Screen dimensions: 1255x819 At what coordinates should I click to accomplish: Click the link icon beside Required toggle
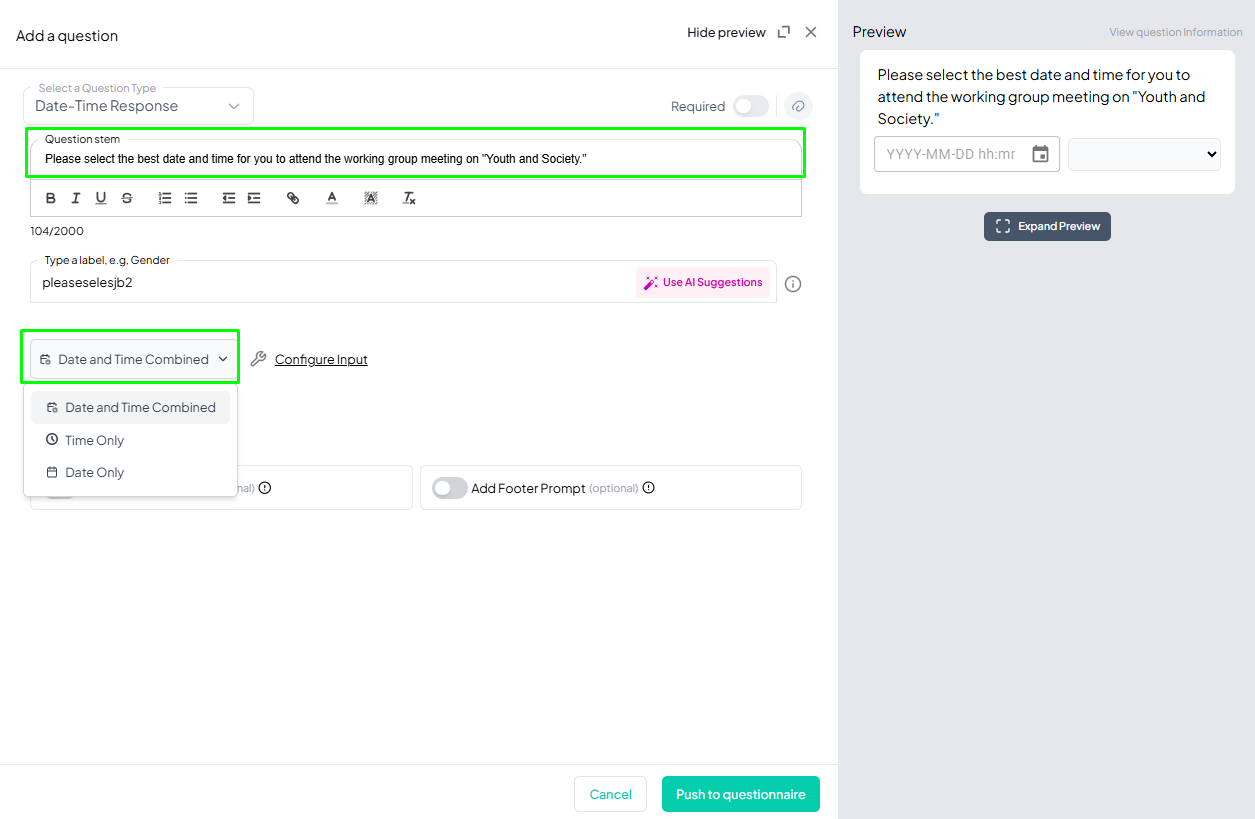tap(798, 106)
